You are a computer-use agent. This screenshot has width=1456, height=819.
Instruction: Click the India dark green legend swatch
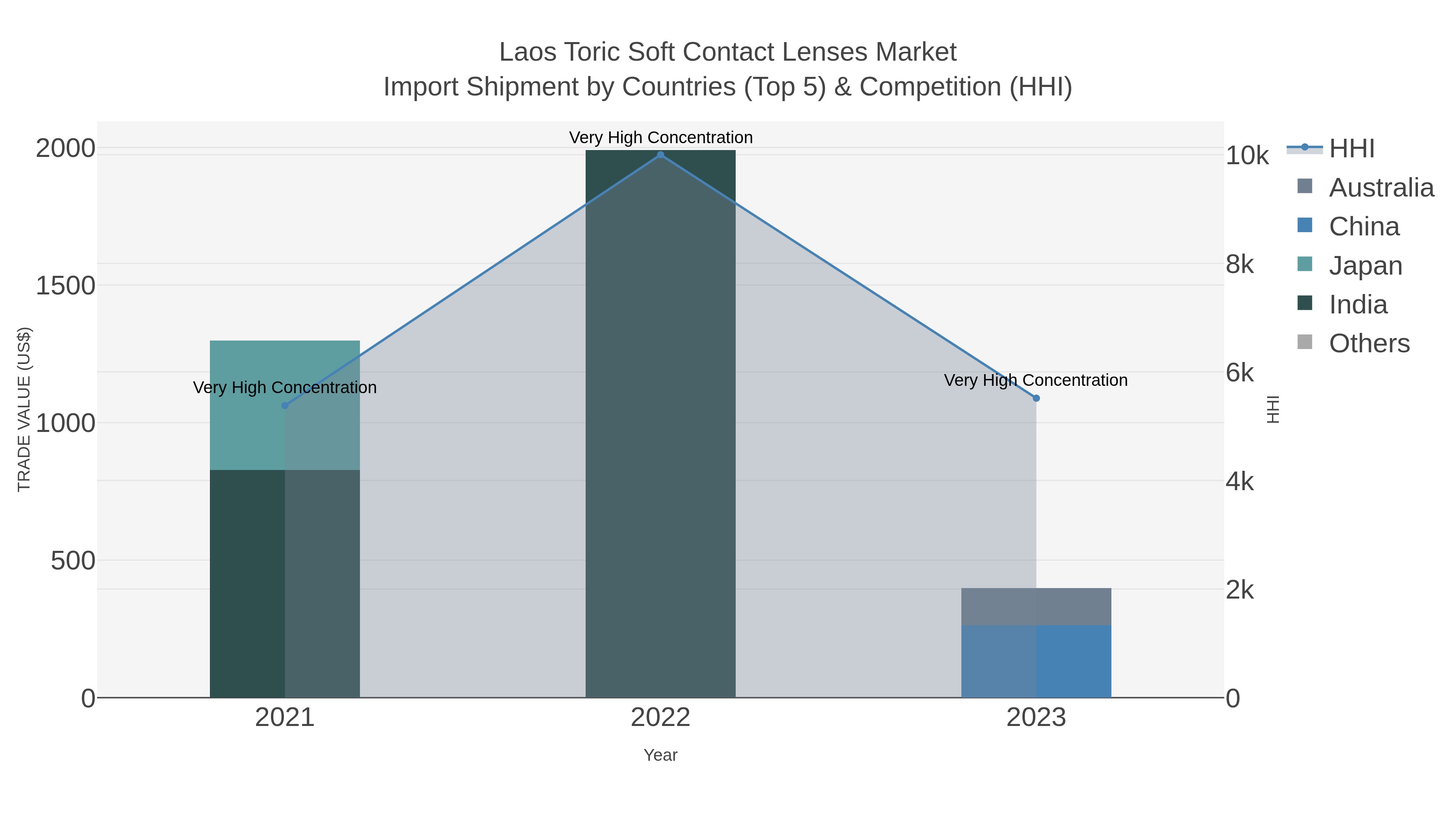point(1304,303)
